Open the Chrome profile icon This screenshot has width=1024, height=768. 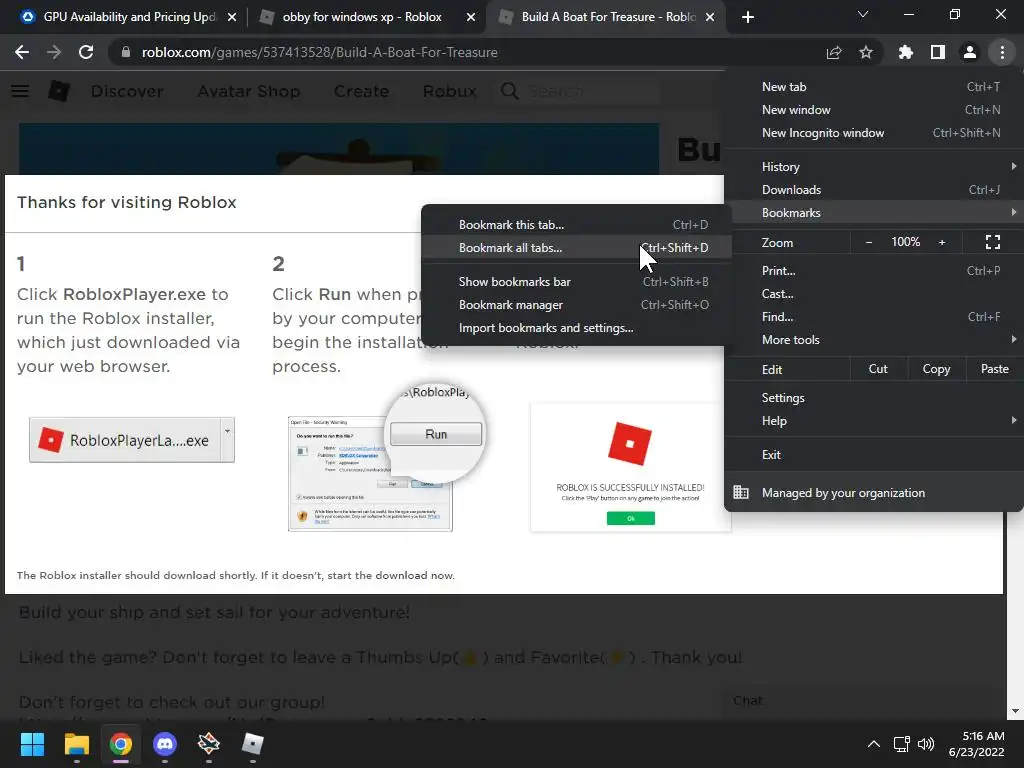pos(970,52)
